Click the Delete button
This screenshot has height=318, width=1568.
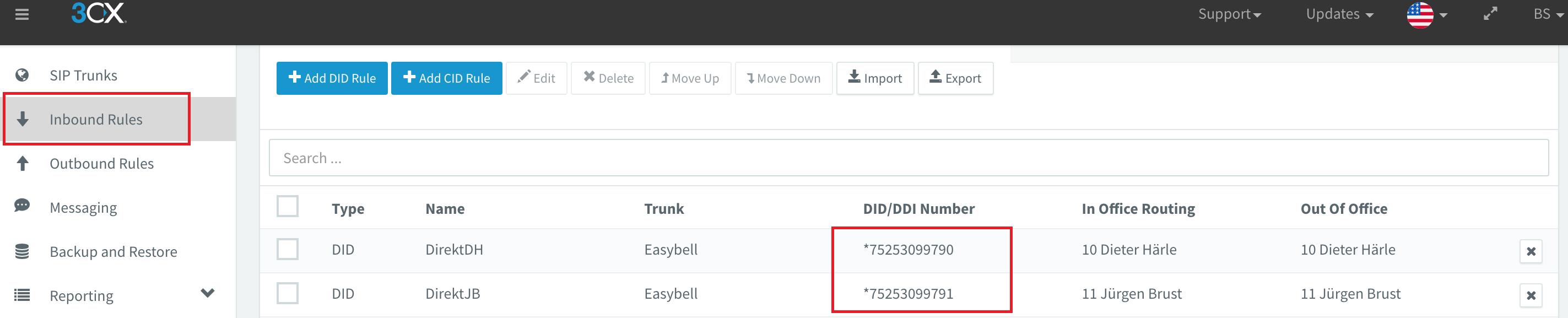[x=608, y=78]
